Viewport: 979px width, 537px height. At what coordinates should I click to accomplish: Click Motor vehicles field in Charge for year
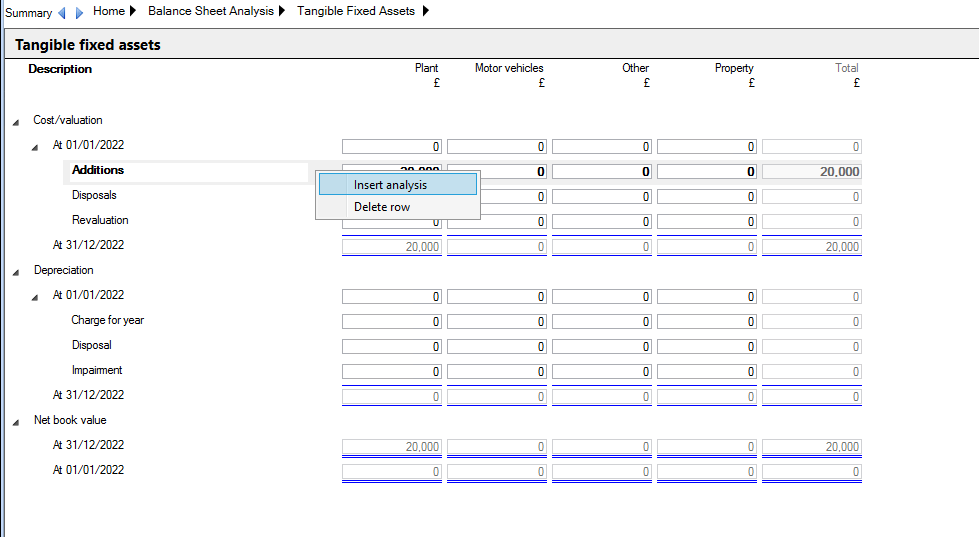497,322
